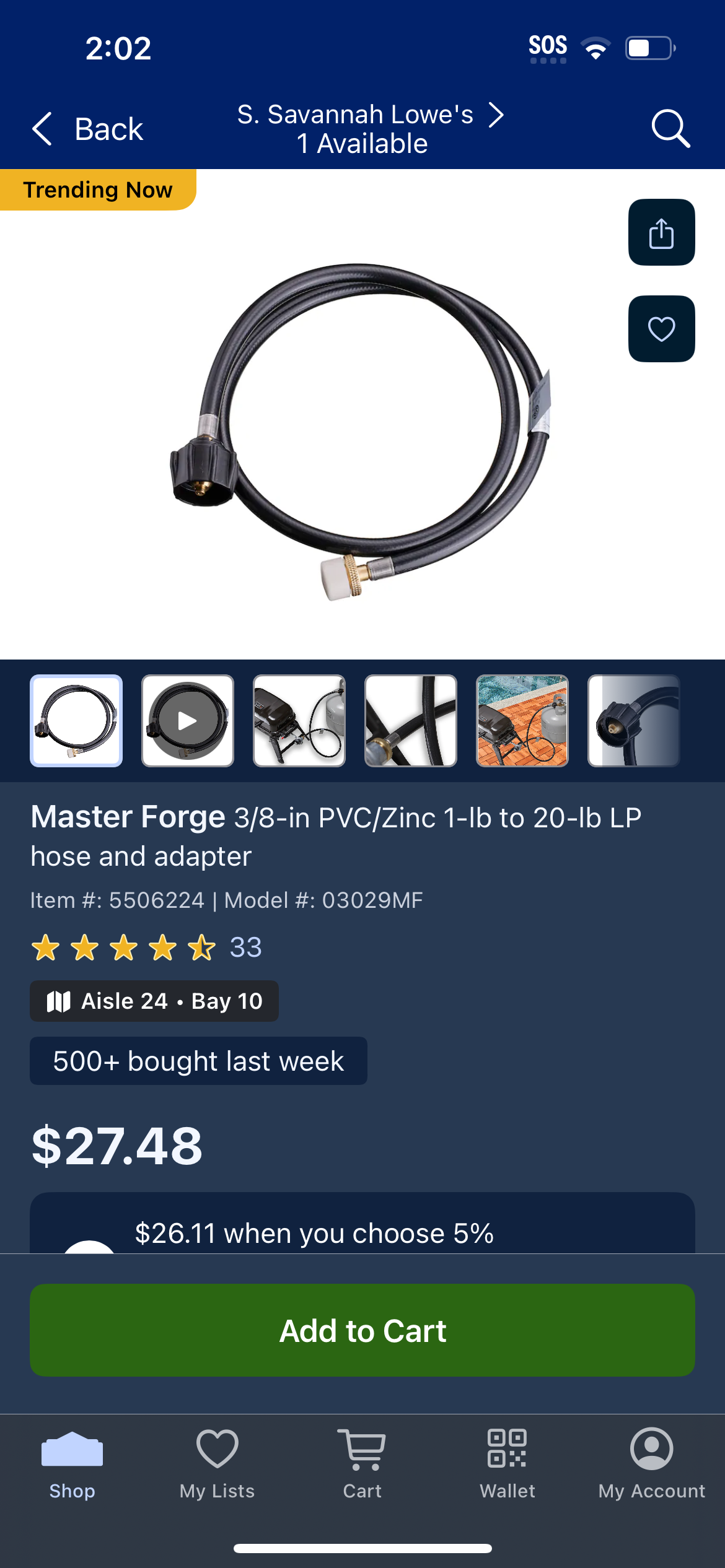Image resolution: width=725 pixels, height=1568 pixels.
Task: Open the Cart tab icon
Action: [362, 1464]
